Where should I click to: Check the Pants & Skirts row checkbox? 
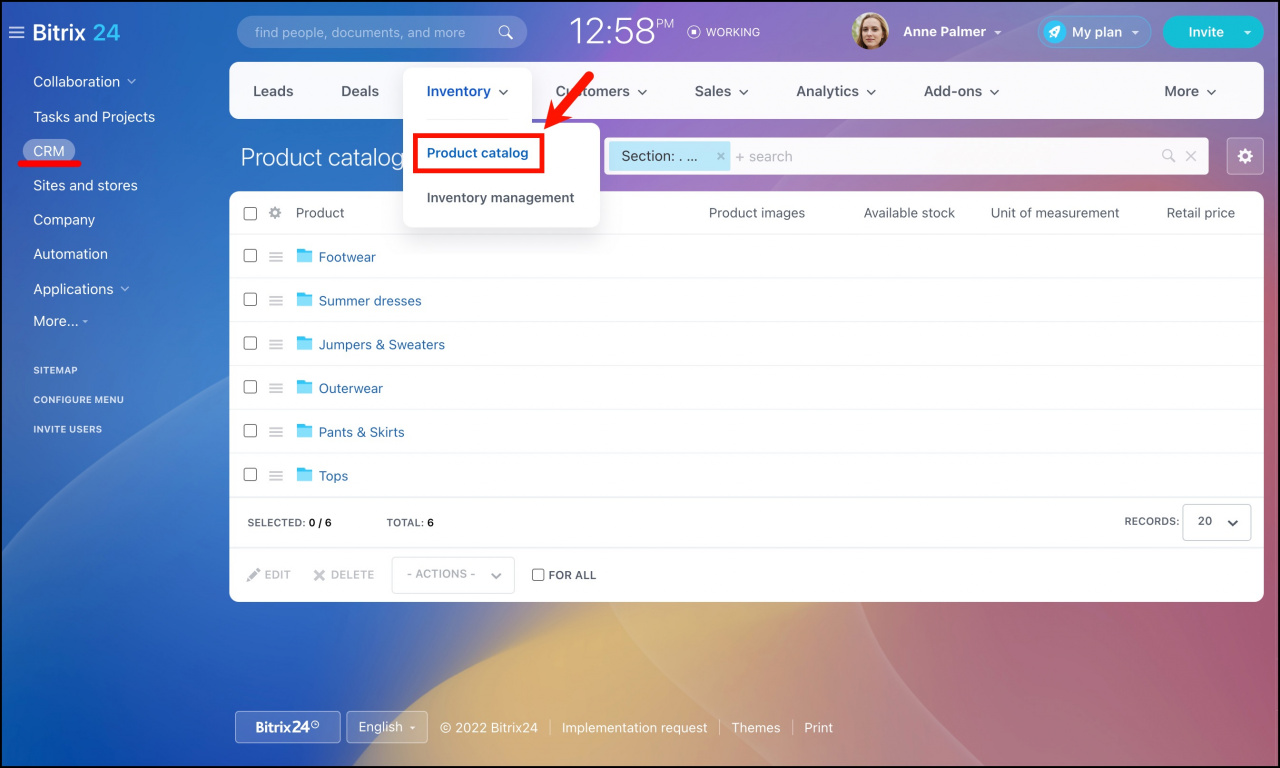(x=250, y=431)
